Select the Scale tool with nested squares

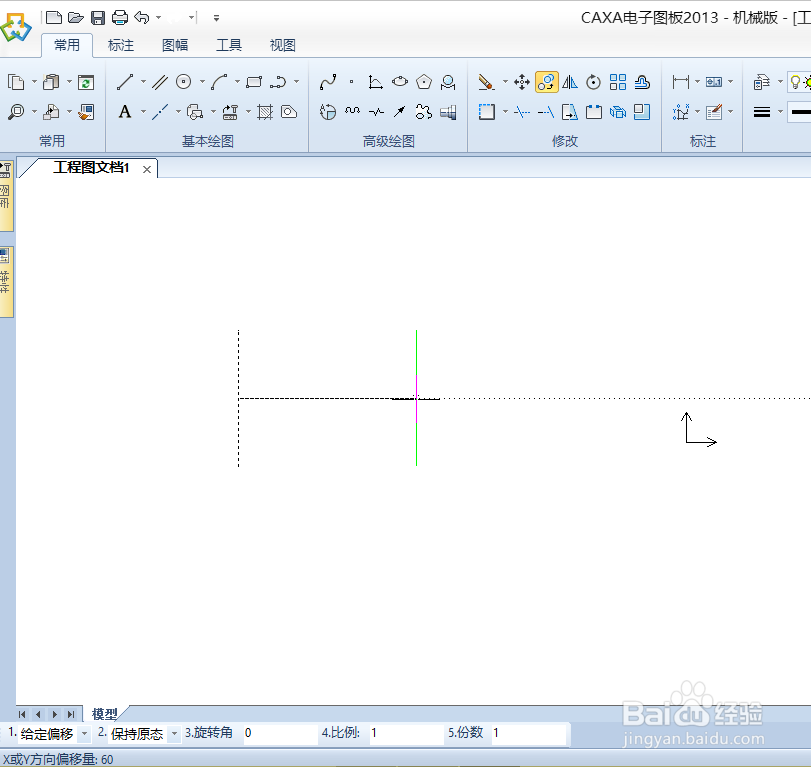(642, 112)
